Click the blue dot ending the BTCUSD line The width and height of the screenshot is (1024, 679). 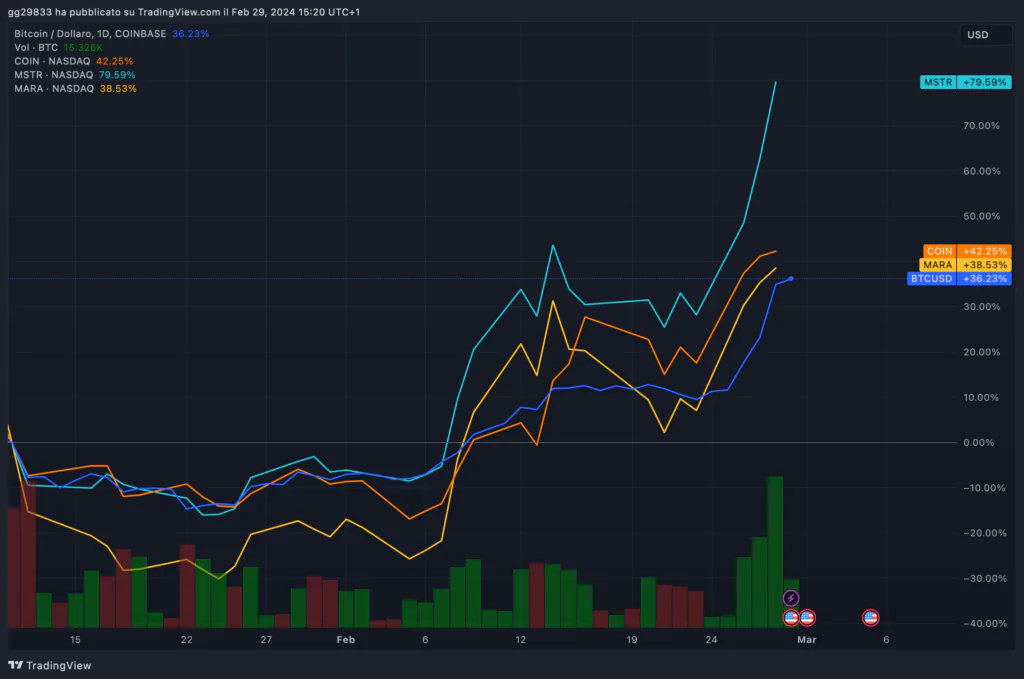click(791, 278)
